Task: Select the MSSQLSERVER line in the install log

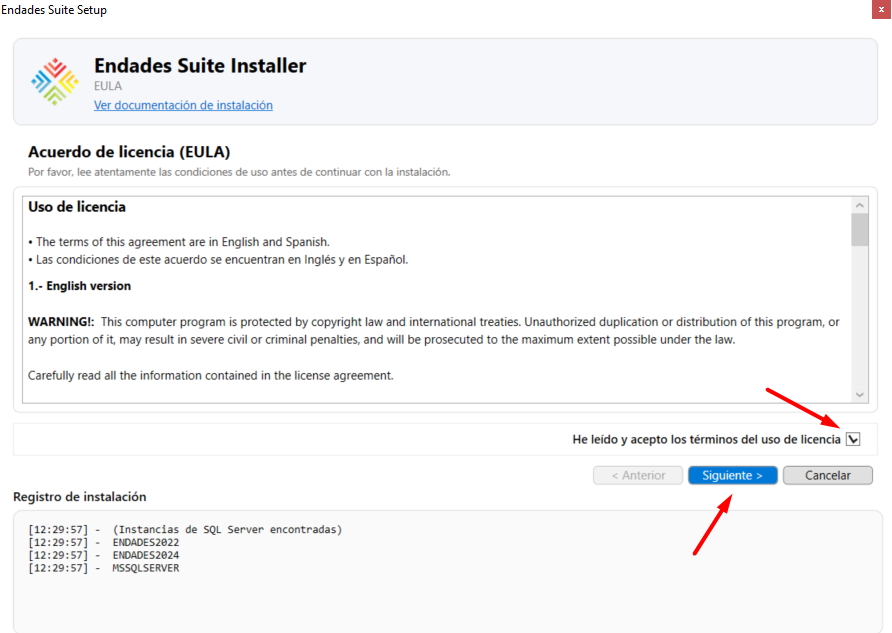Action: (145, 568)
